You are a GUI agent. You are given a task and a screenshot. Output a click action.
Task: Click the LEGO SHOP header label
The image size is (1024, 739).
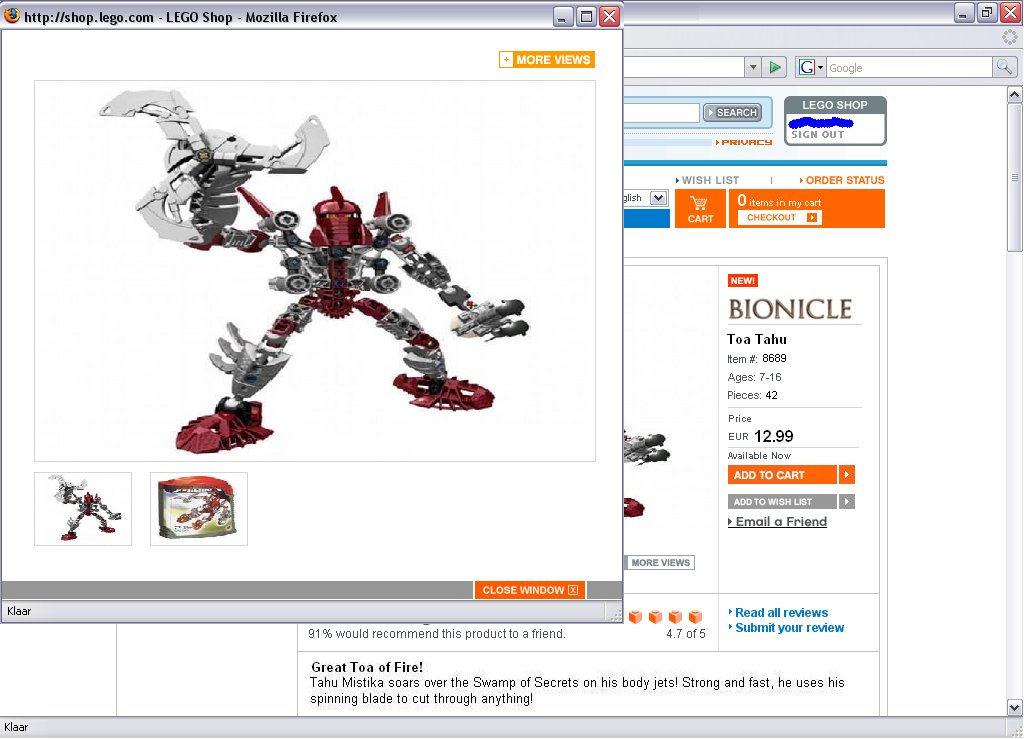click(x=835, y=105)
